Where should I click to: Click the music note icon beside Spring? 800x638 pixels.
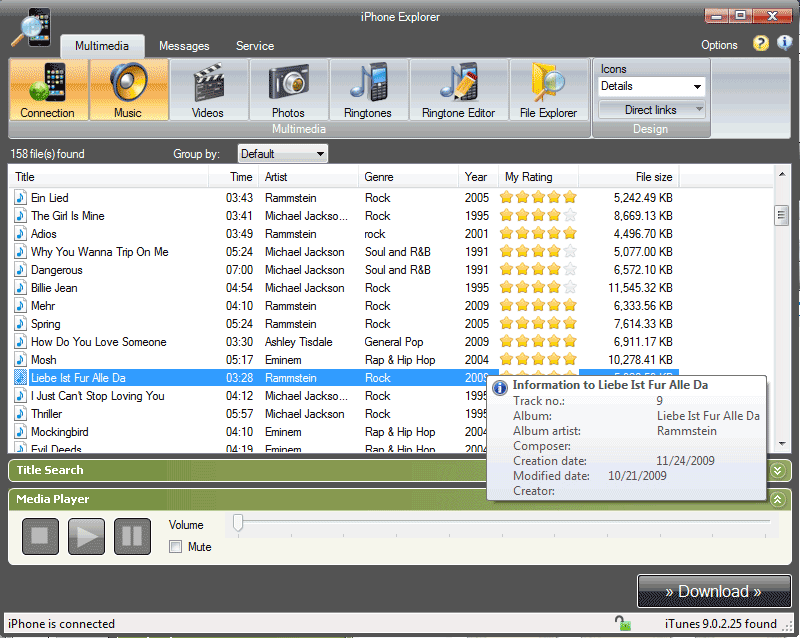point(20,324)
